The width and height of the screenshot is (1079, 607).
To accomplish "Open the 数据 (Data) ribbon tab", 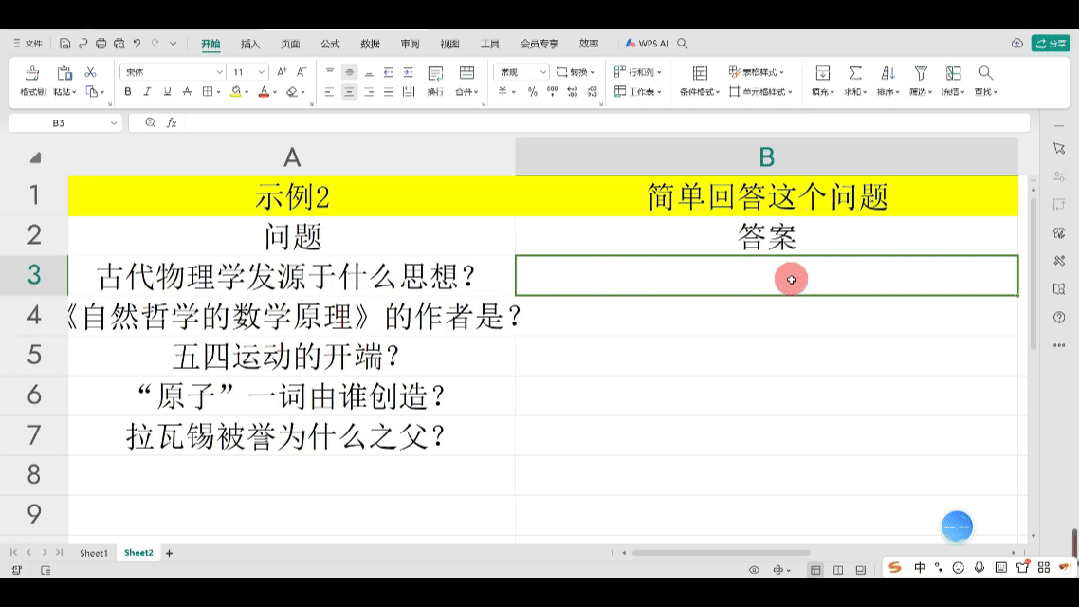I will [370, 43].
